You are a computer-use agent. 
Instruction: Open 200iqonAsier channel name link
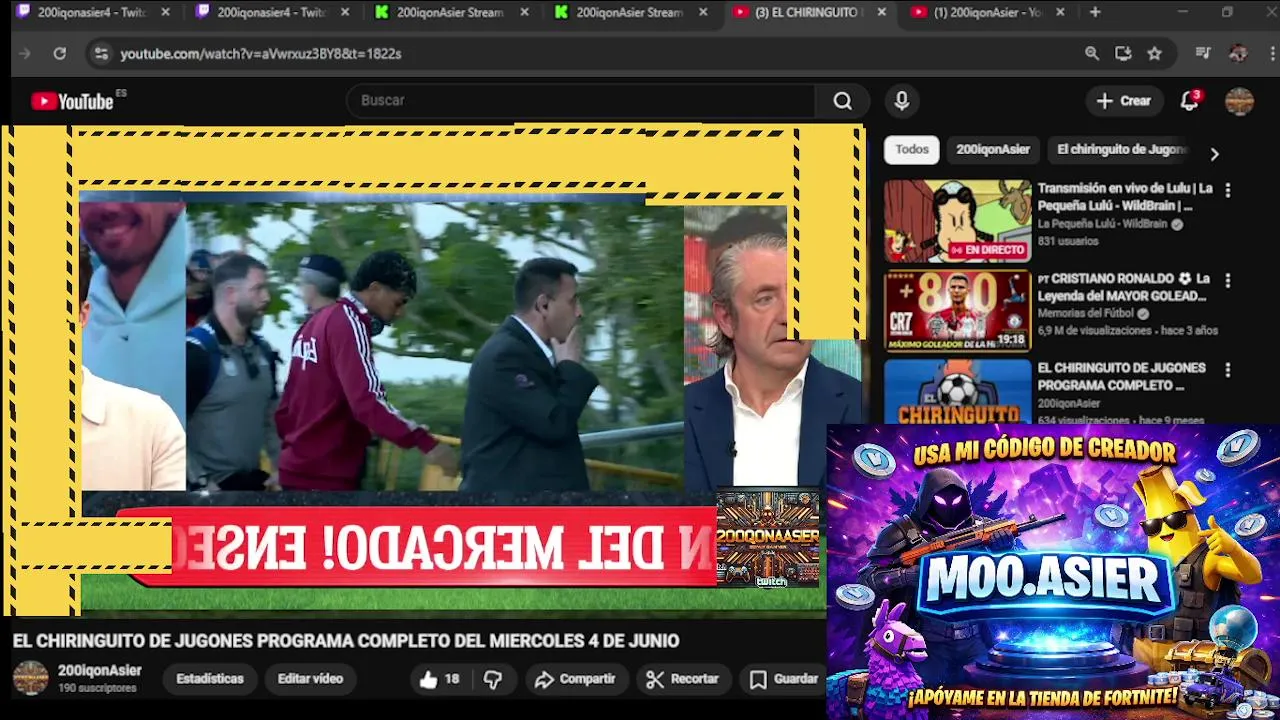(x=99, y=671)
